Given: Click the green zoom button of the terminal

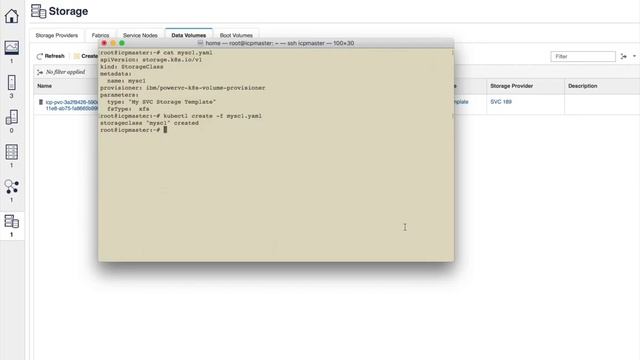Looking at the screenshot, I should 122,43.
